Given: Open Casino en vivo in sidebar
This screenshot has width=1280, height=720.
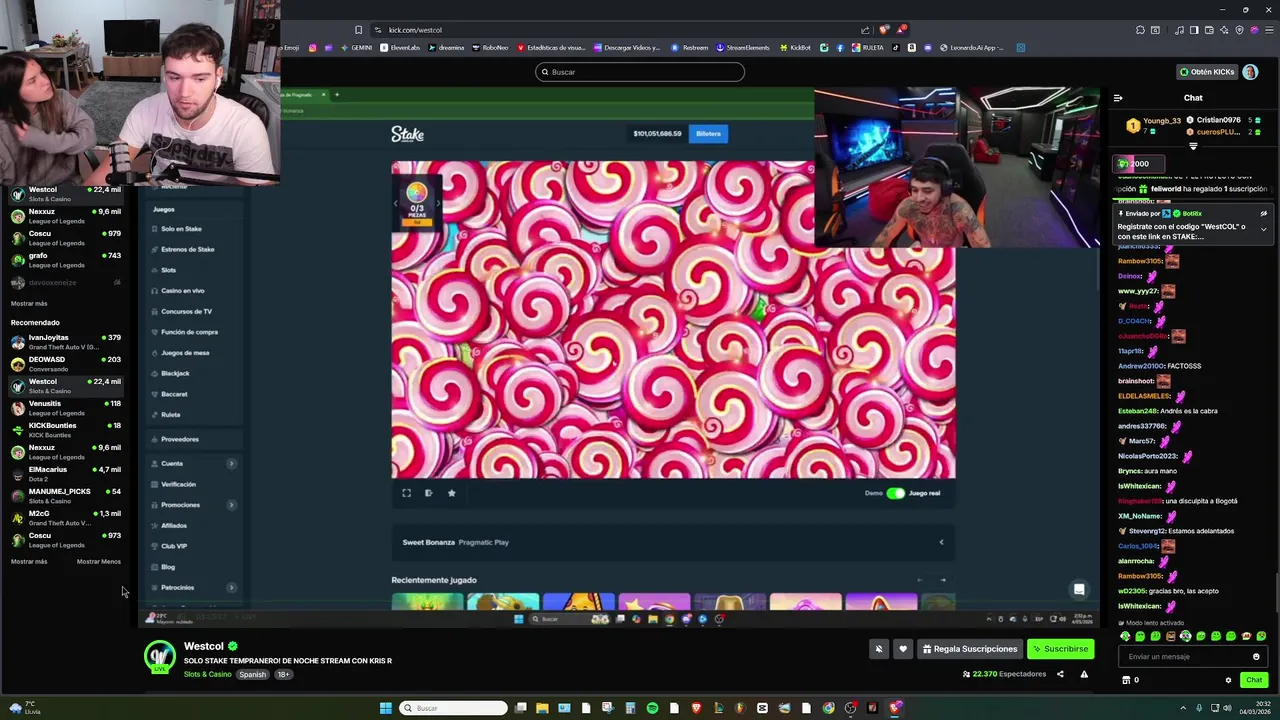Looking at the screenshot, I should tap(183, 291).
